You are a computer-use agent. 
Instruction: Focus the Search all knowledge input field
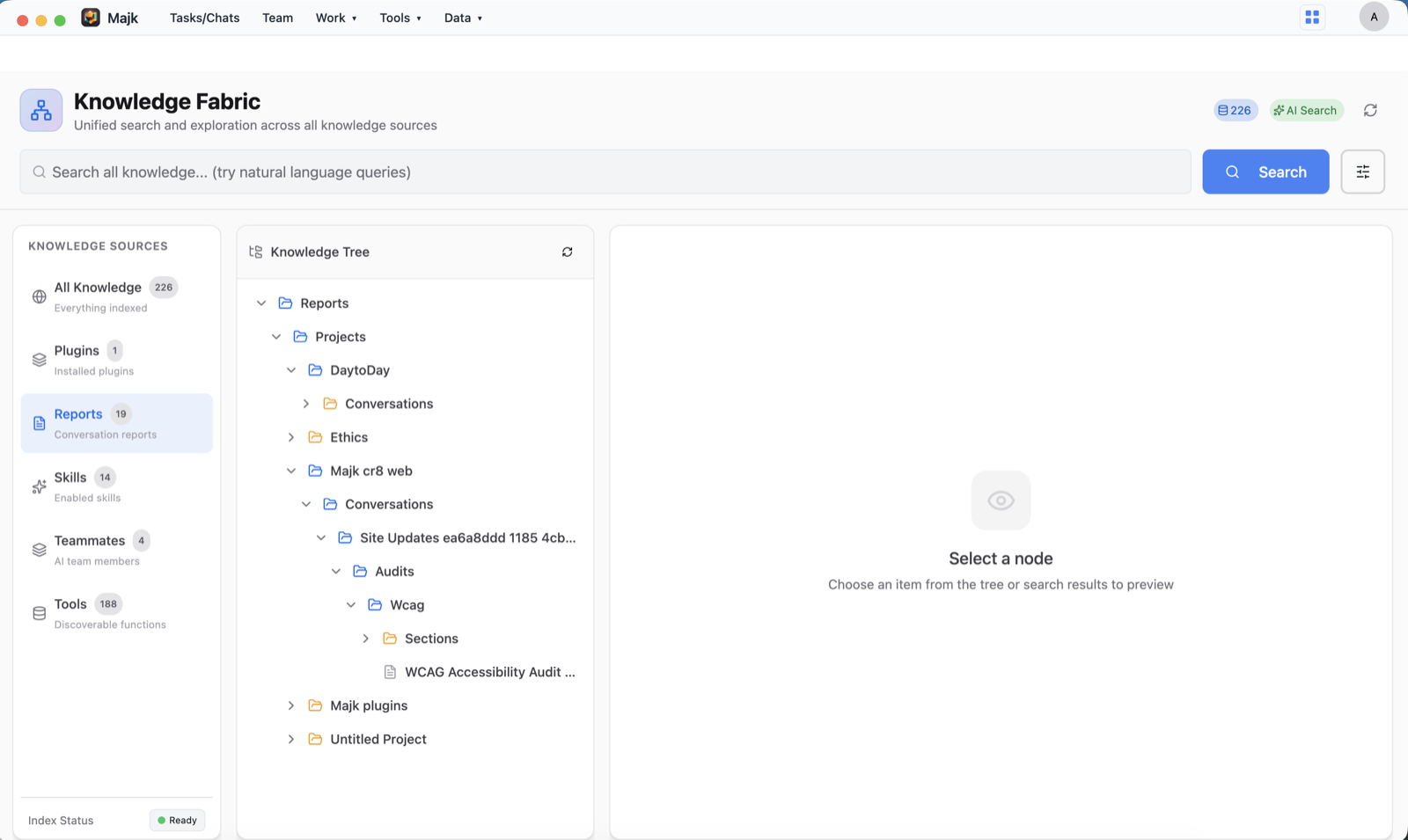click(605, 172)
